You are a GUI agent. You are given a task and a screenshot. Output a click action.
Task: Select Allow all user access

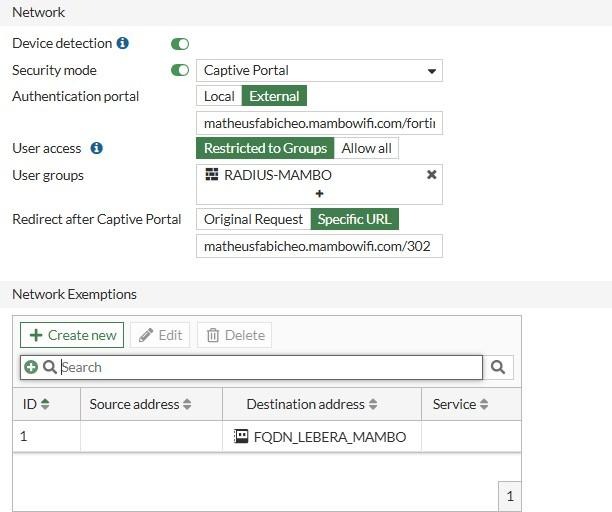pyautogui.click(x=367, y=148)
